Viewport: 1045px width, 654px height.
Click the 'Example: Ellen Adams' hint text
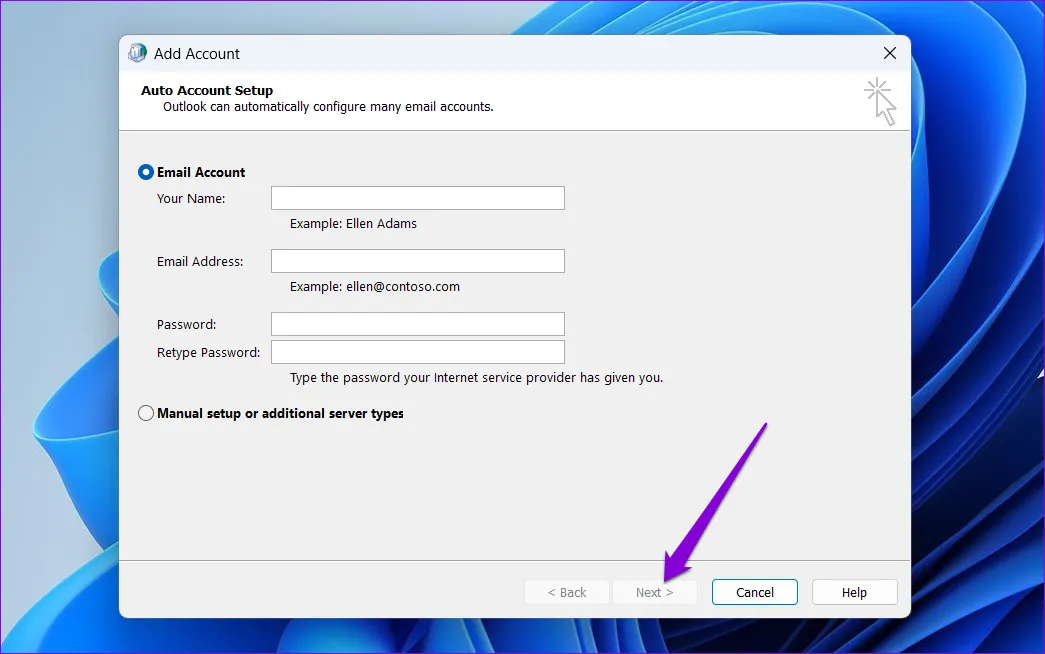pyautogui.click(x=353, y=224)
